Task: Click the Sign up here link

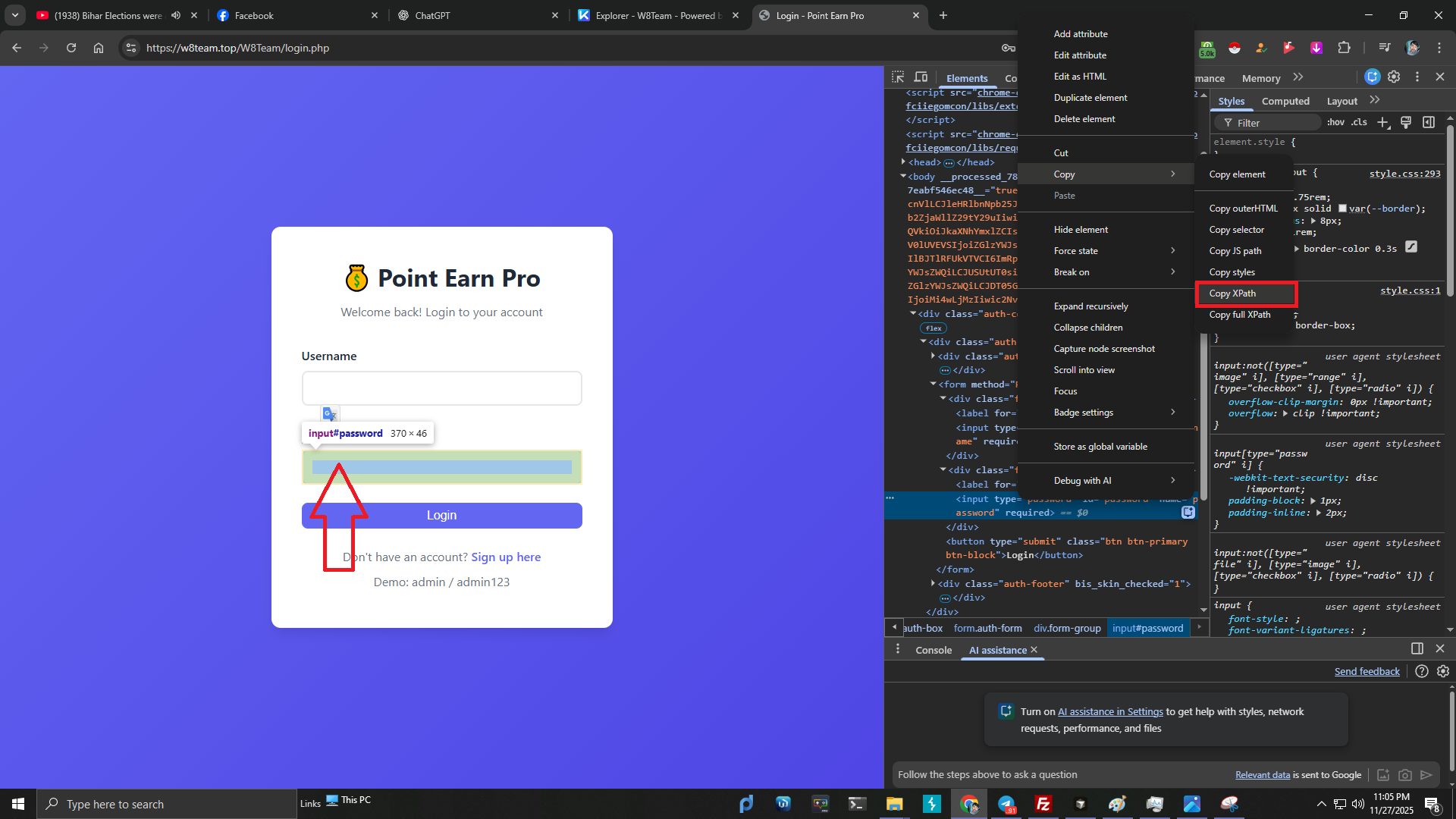Action: (506, 557)
